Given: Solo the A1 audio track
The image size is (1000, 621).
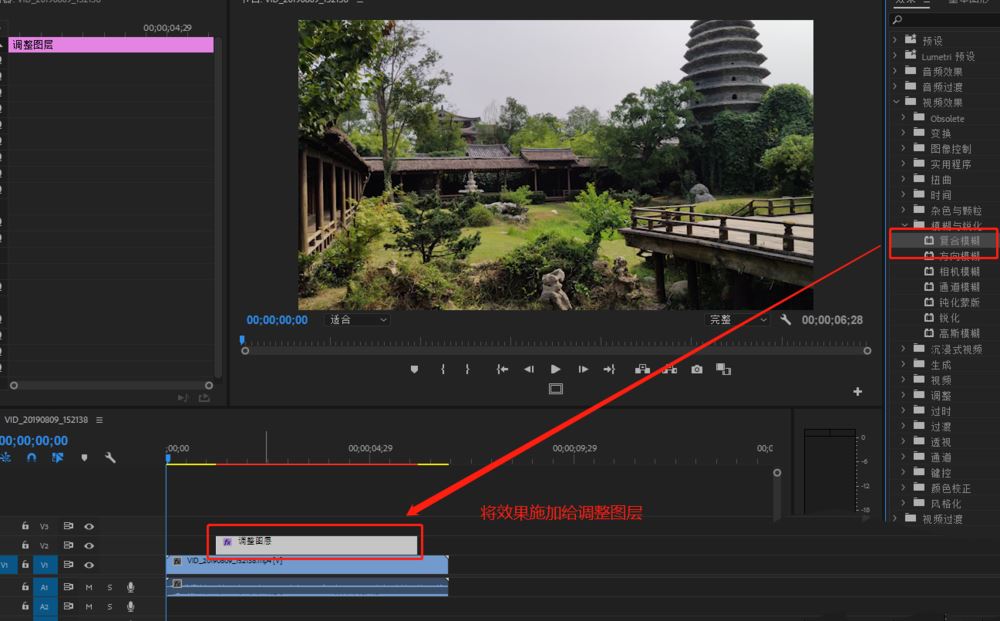Looking at the screenshot, I should 110,587.
